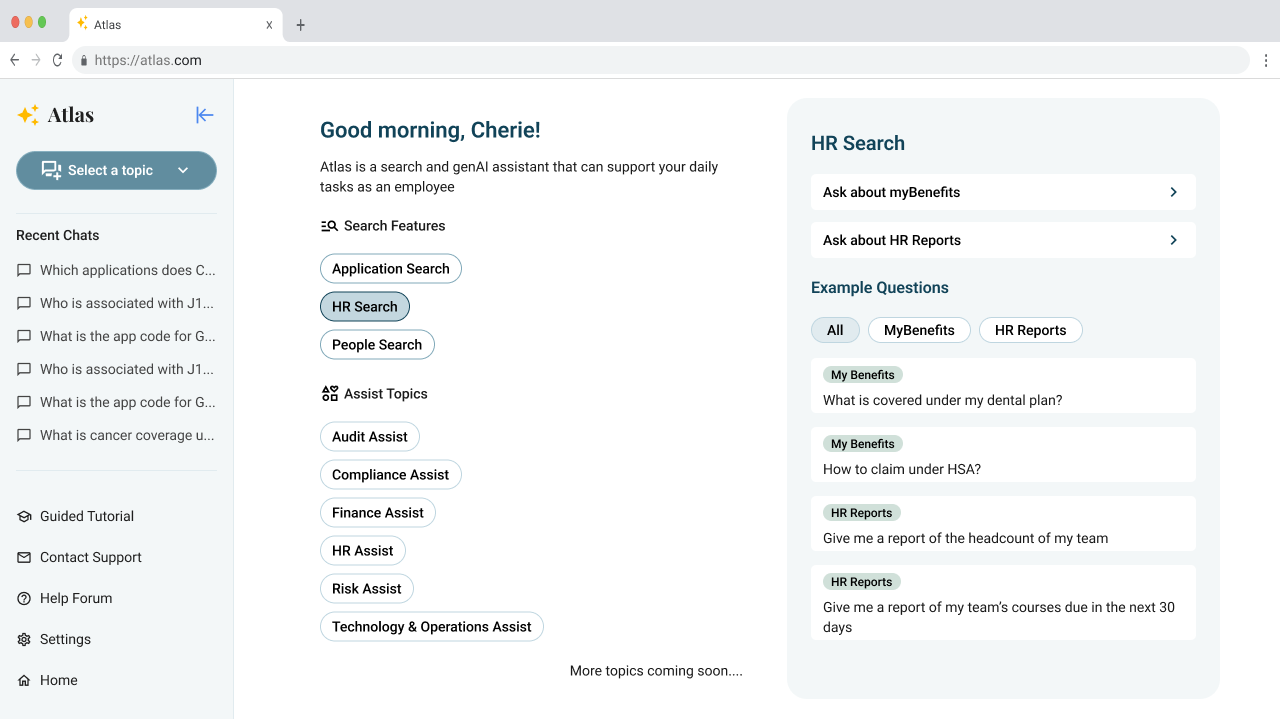The width and height of the screenshot is (1280, 720).
Task: Open the browser three-dot menu
Action: coord(1265,60)
